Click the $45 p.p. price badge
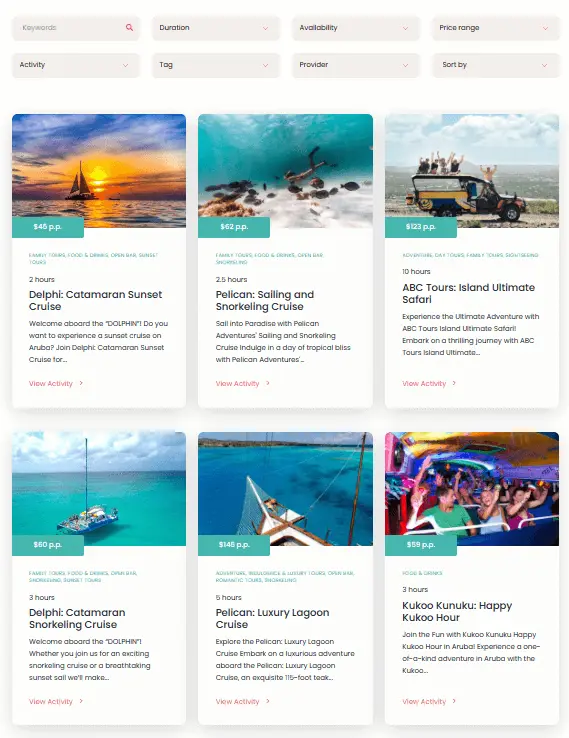The image size is (569, 738). (x=48, y=227)
